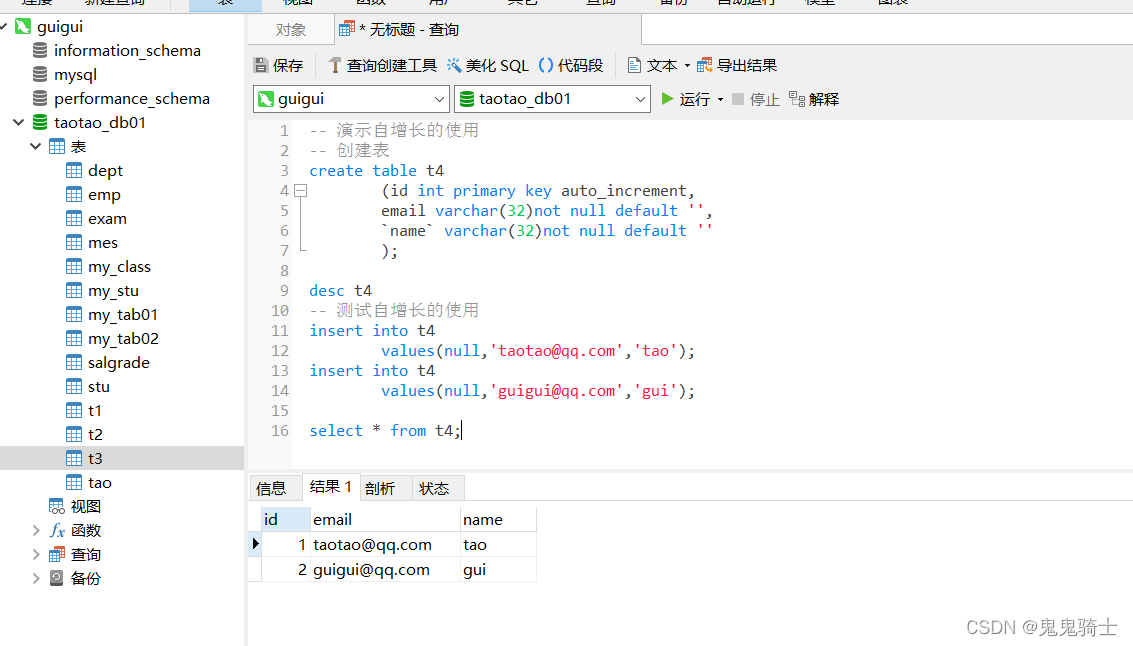
Task: Open the 运行 dropdown arrow
Action: (720, 100)
